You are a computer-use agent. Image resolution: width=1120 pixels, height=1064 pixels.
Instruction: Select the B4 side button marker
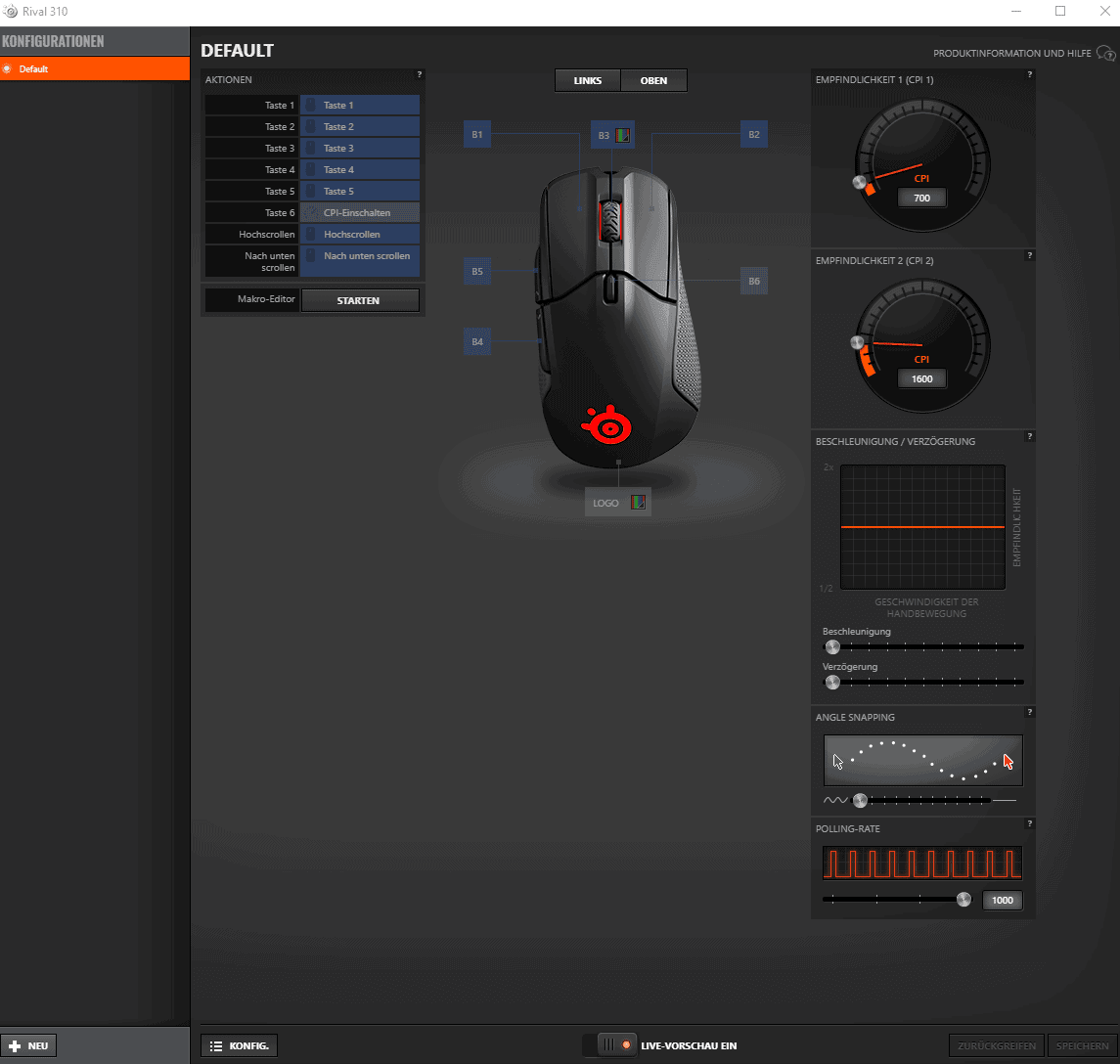[x=477, y=341]
